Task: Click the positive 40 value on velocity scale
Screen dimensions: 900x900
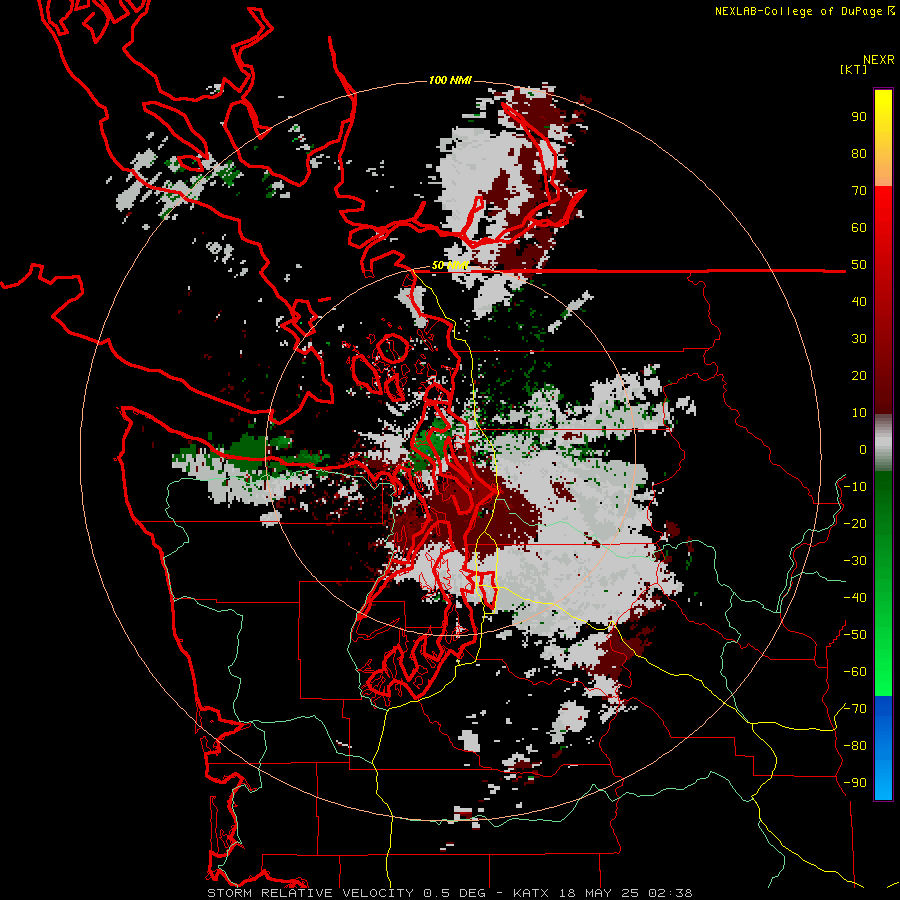Action: [x=859, y=302]
